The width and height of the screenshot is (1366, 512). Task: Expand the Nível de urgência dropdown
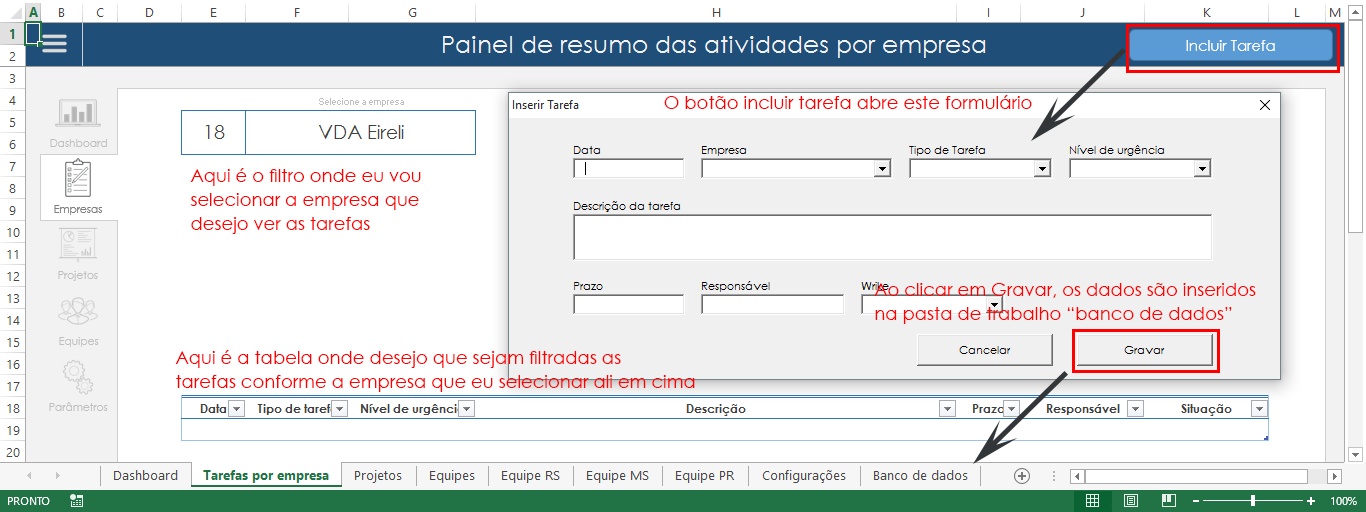[1202, 169]
